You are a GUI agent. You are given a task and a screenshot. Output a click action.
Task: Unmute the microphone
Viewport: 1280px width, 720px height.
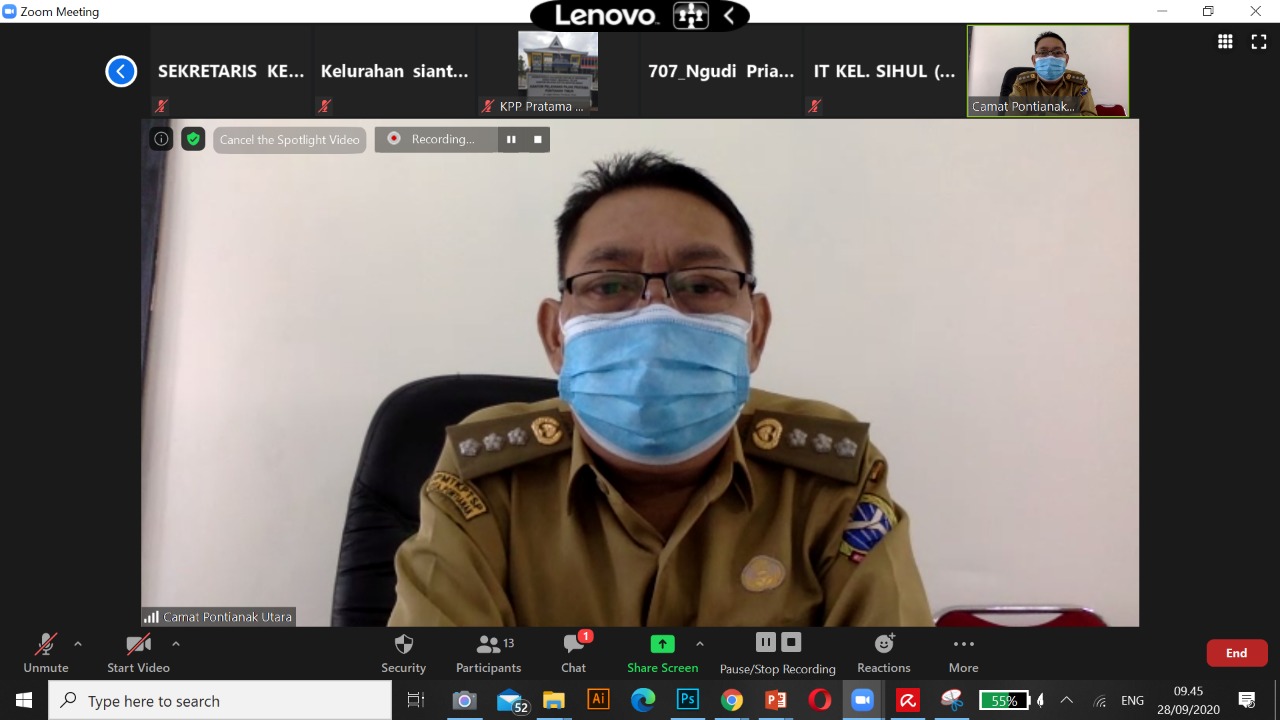tap(46, 652)
